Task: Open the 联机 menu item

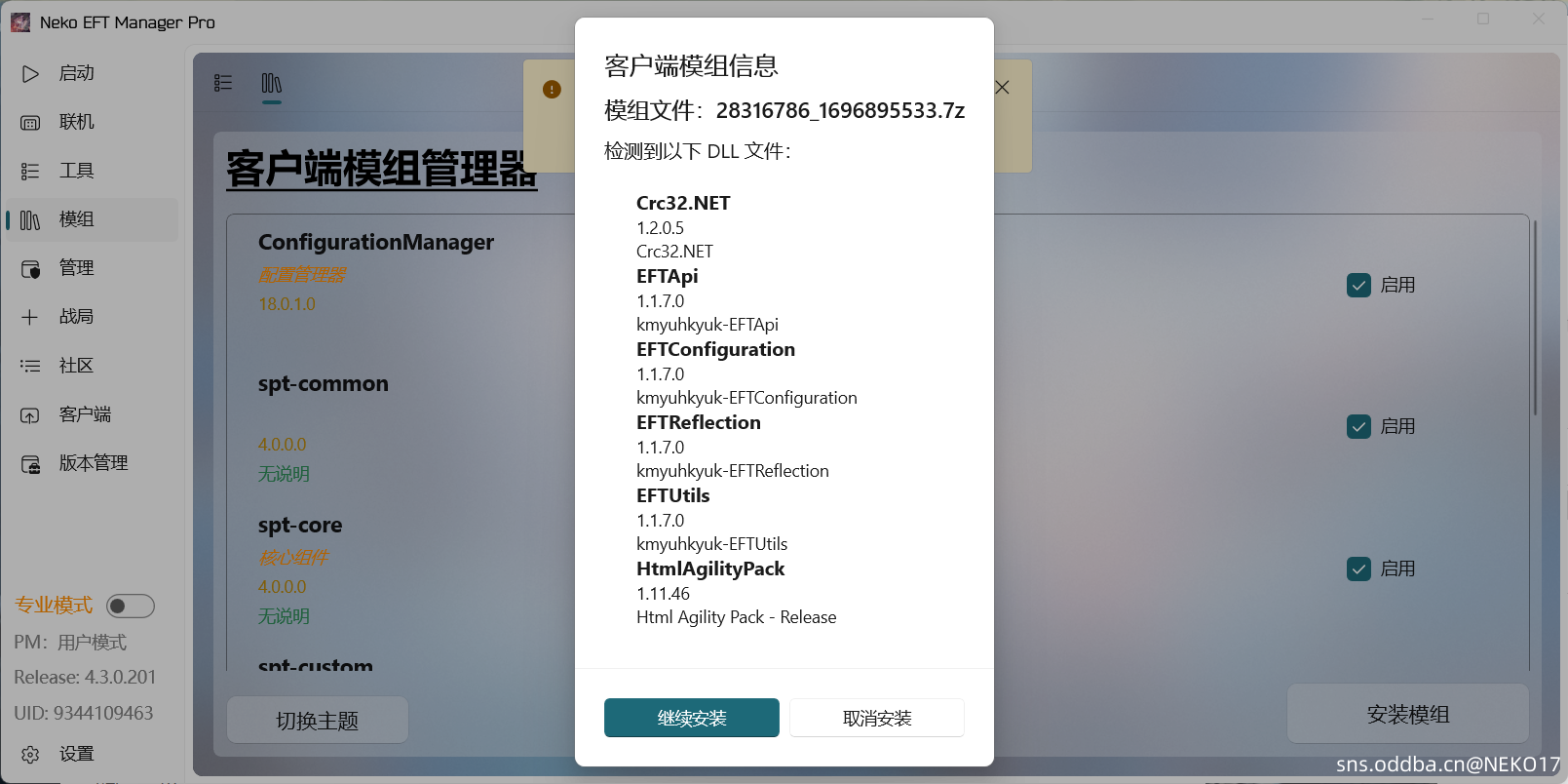Action: click(x=93, y=122)
